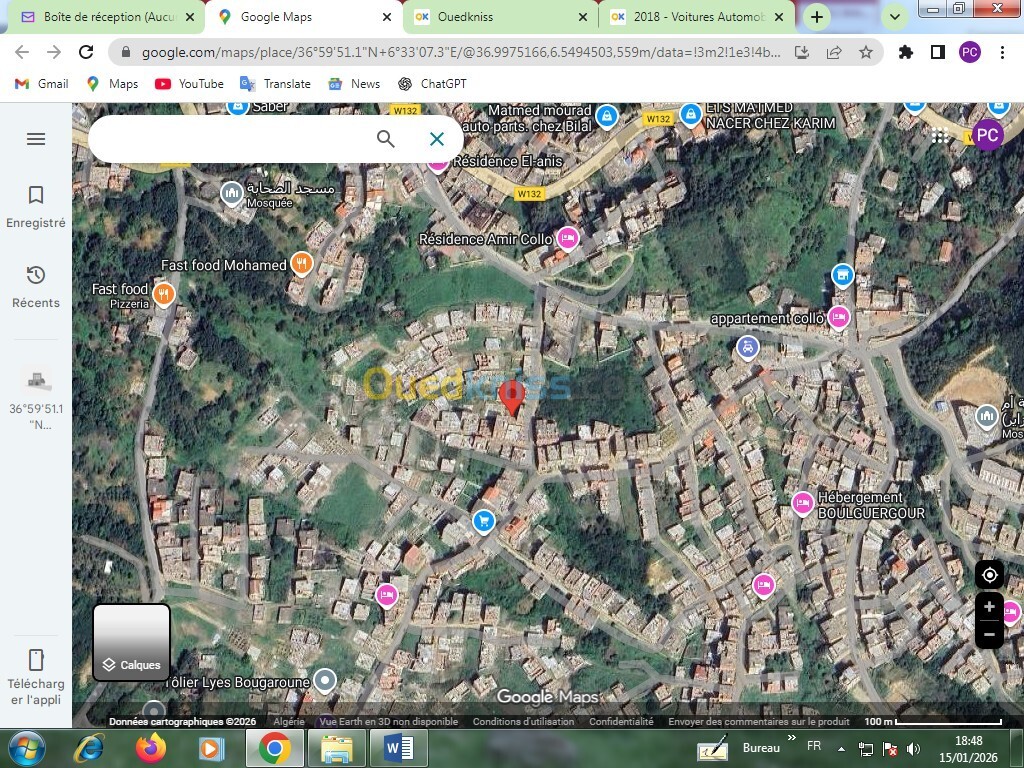Select Résidence Amir Collo hotel marker
This screenshot has width=1024, height=768.
(x=568, y=238)
